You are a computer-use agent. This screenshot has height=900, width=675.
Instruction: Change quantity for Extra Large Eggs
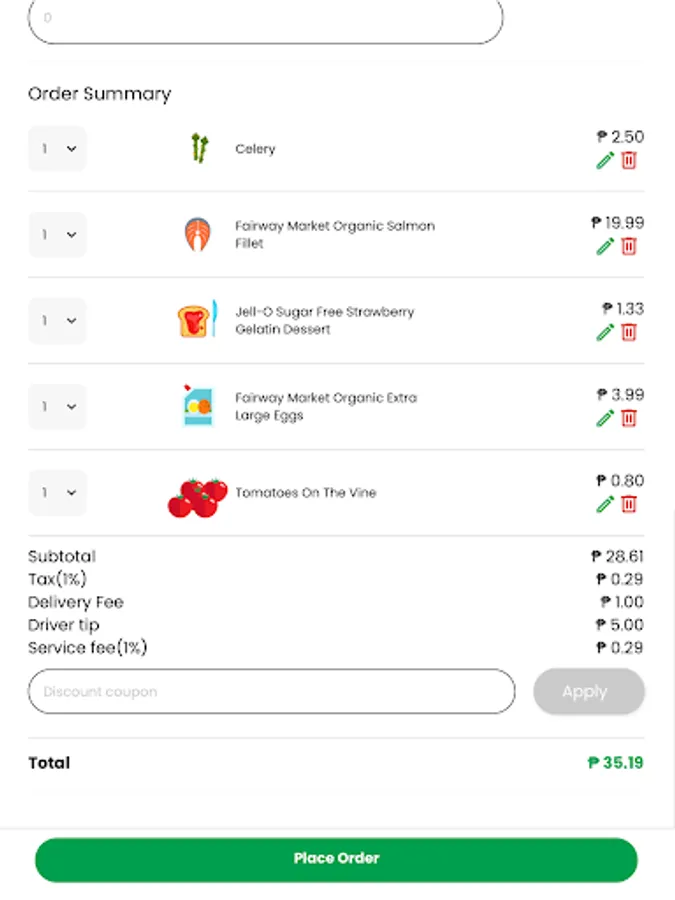(57, 407)
